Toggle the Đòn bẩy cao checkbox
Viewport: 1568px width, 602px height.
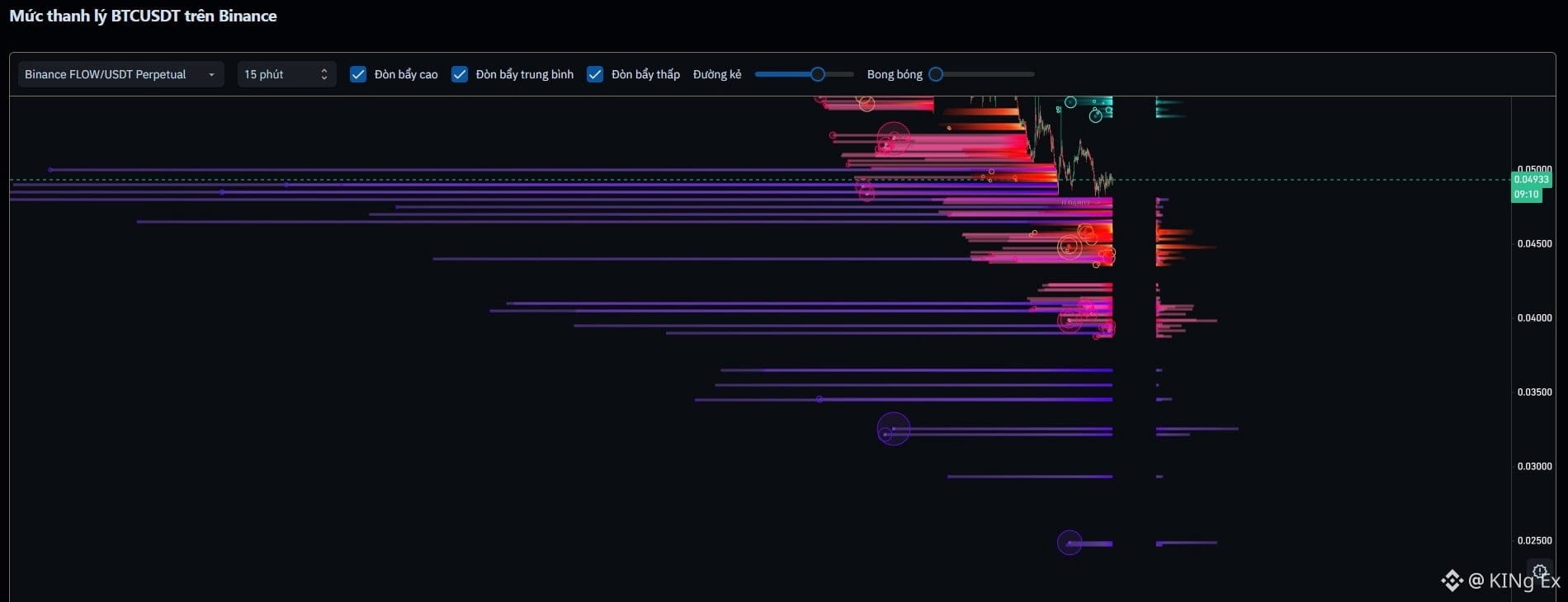[358, 74]
